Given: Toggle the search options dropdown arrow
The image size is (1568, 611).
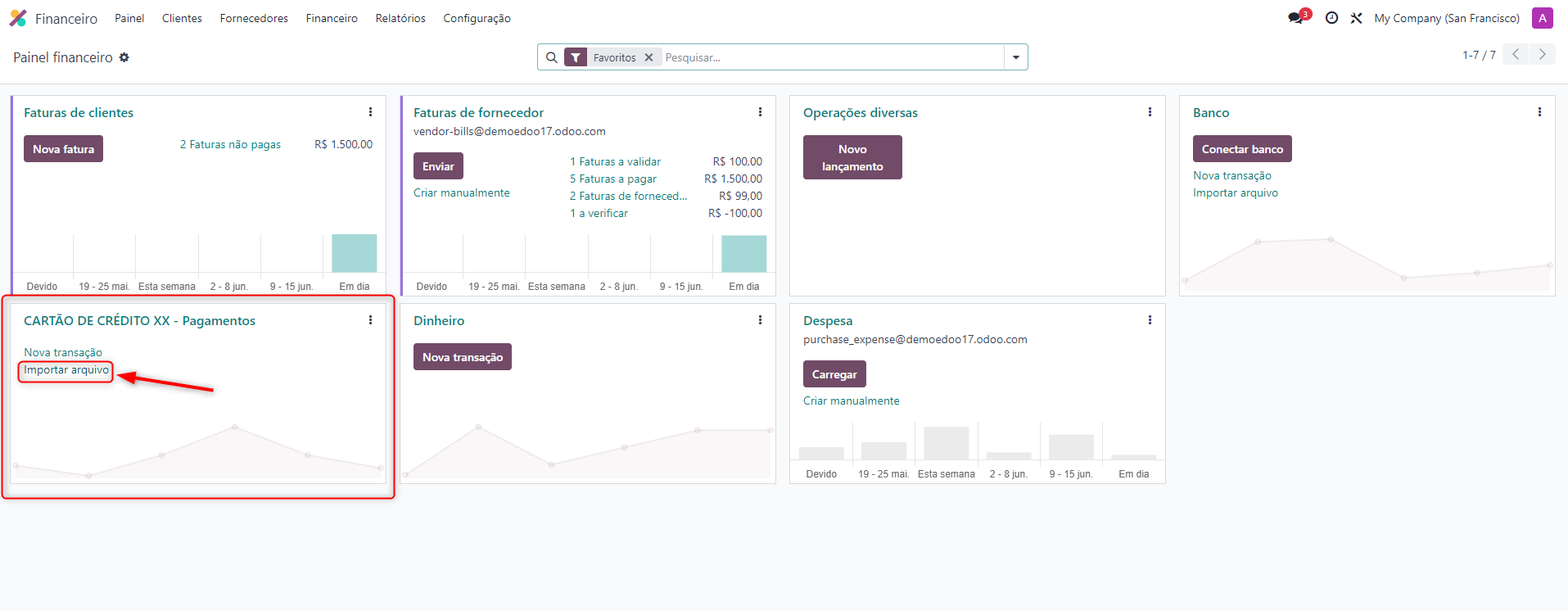Looking at the screenshot, I should tap(1016, 57).
